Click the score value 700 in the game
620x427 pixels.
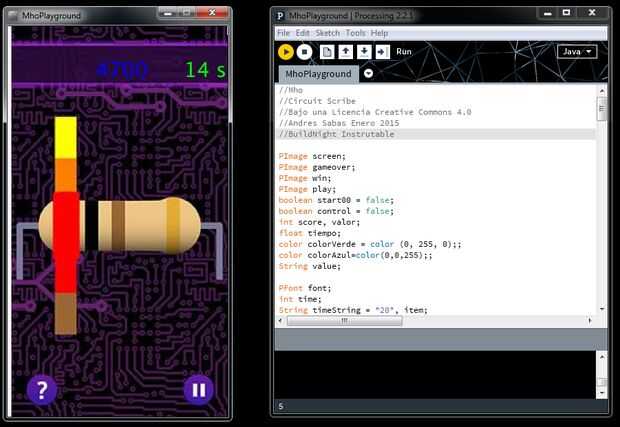[x=123, y=70]
